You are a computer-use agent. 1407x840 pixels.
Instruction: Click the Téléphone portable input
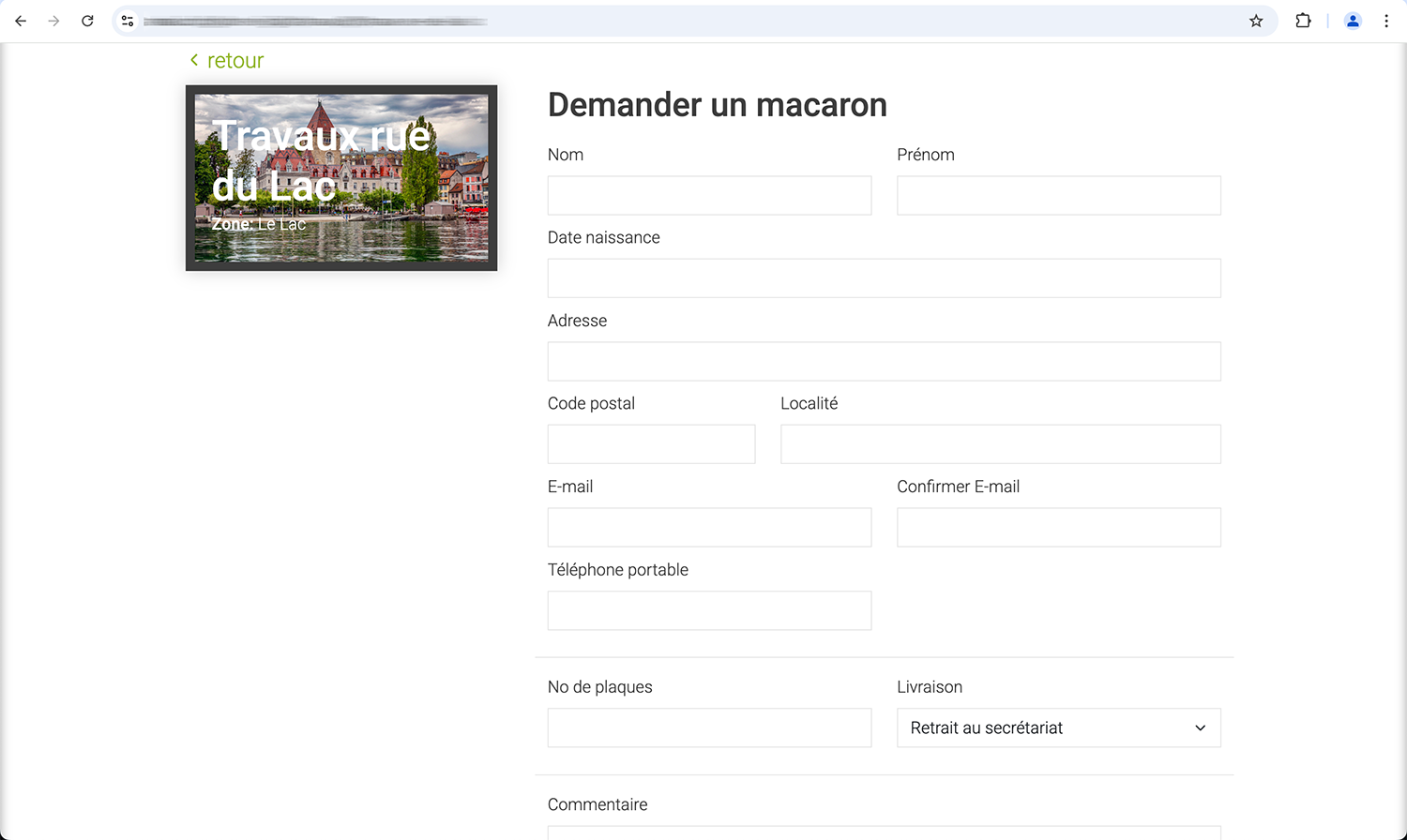(709, 610)
